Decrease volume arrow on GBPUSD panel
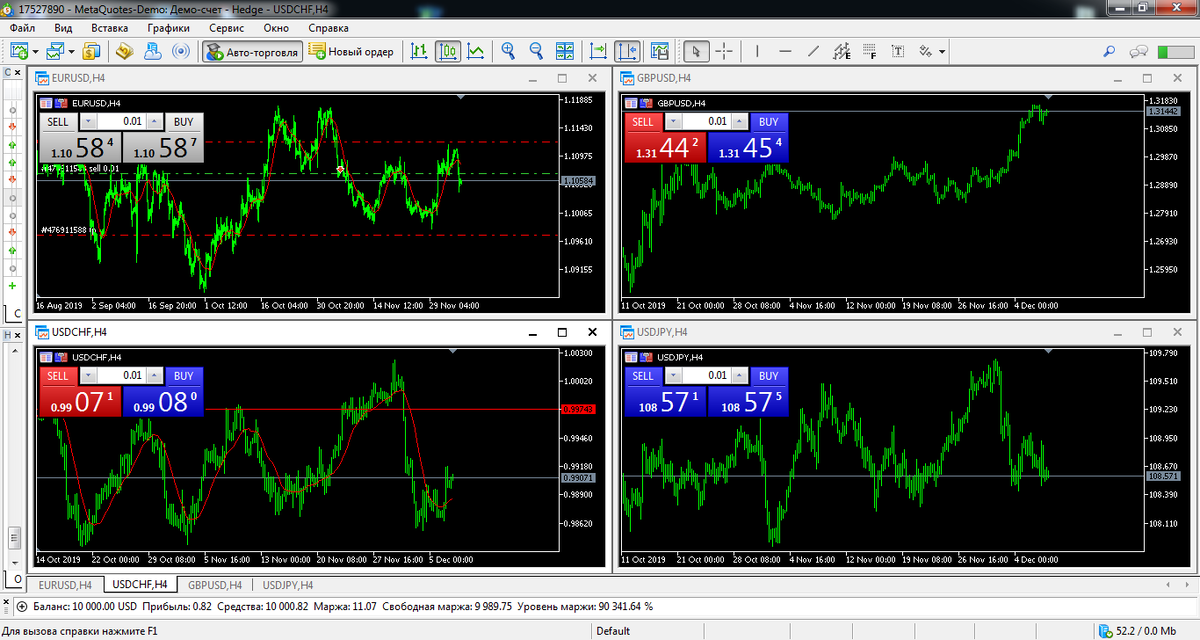Viewport: 1200px width, 640px height. pyautogui.click(x=672, y=122)
